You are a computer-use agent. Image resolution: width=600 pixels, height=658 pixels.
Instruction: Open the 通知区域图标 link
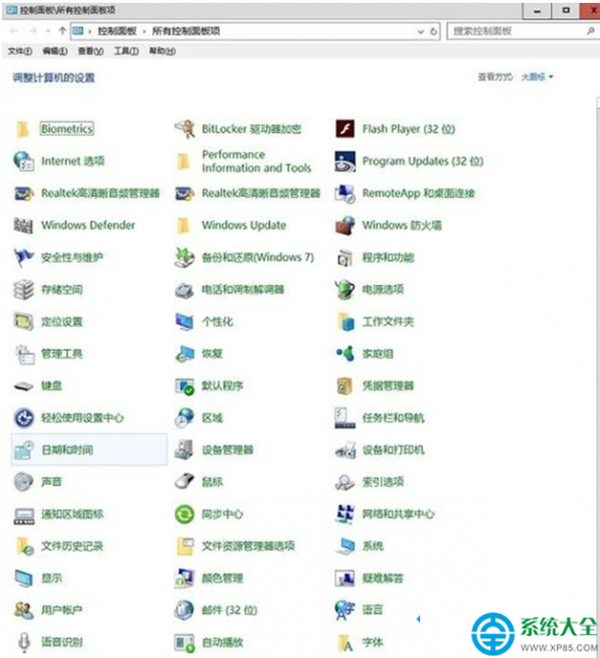[72, 514]
